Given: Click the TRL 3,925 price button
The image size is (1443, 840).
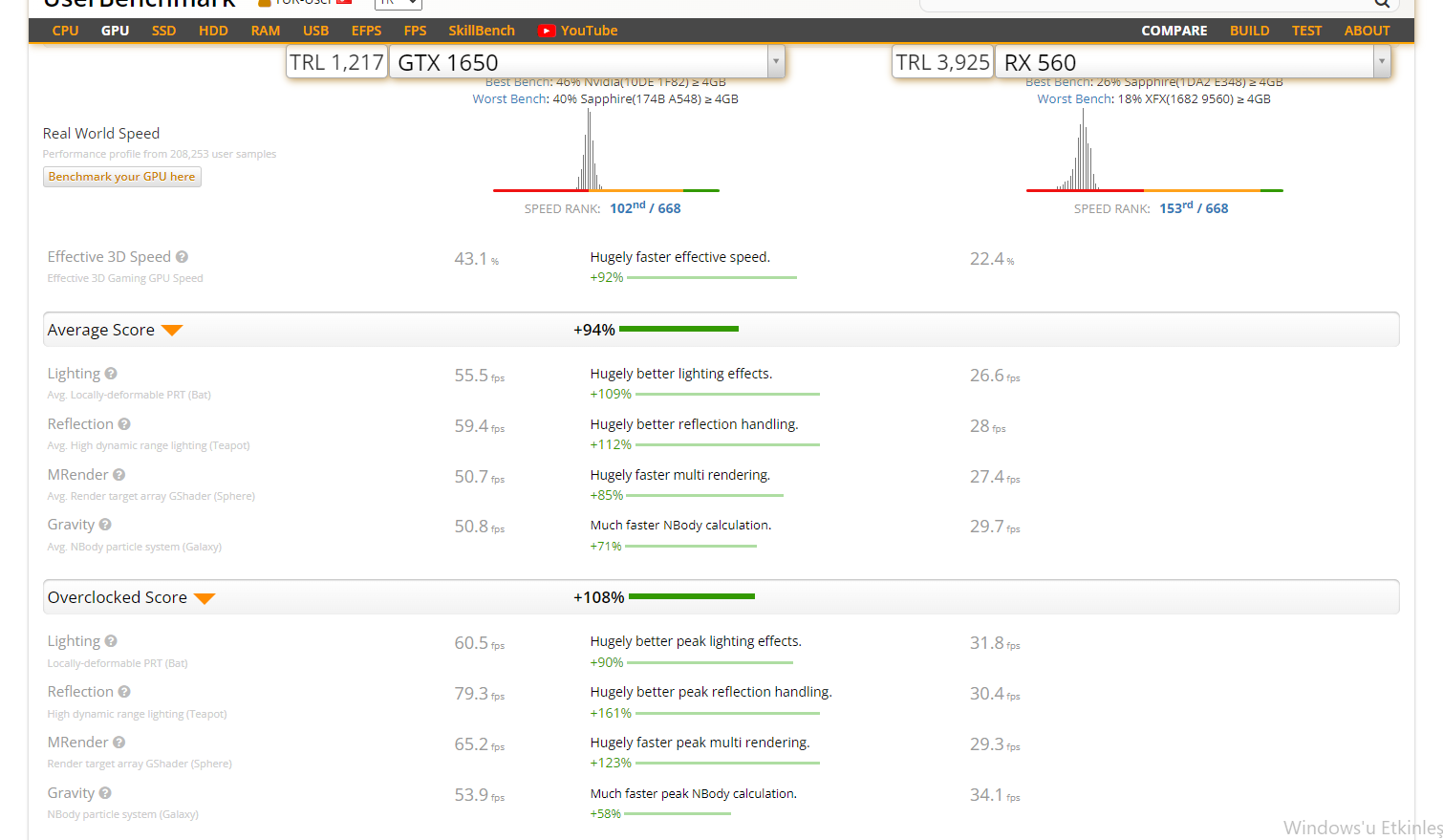Looking at the screenshot, I should point(942,62).
